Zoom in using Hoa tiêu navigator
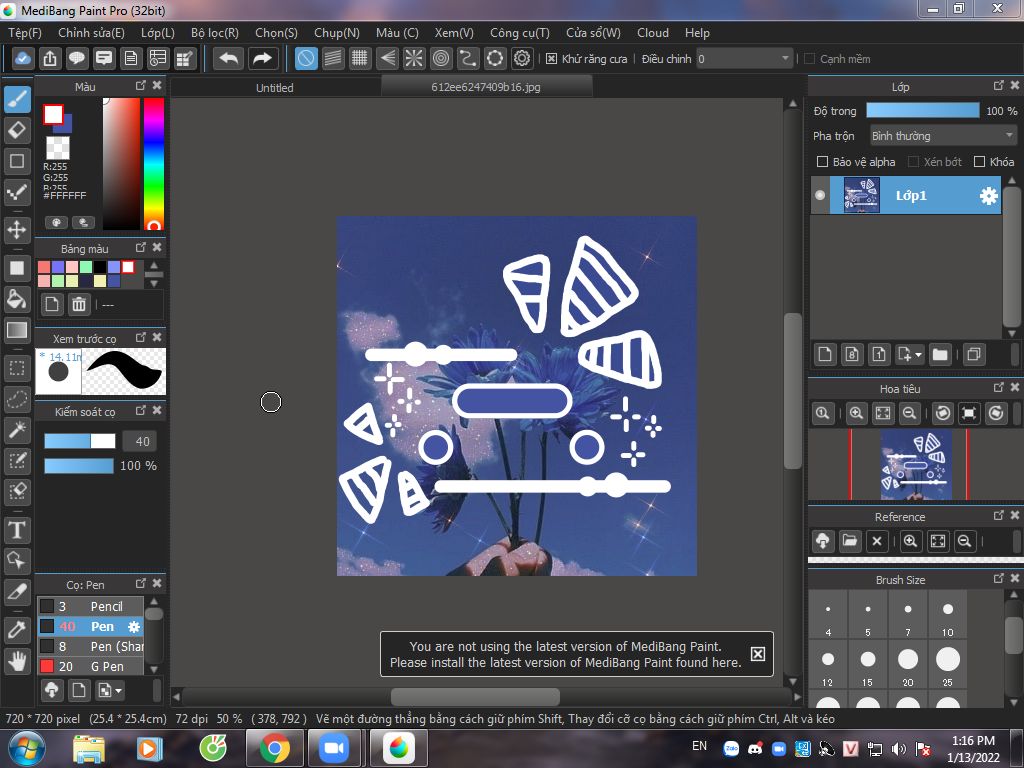 point(856,413)
